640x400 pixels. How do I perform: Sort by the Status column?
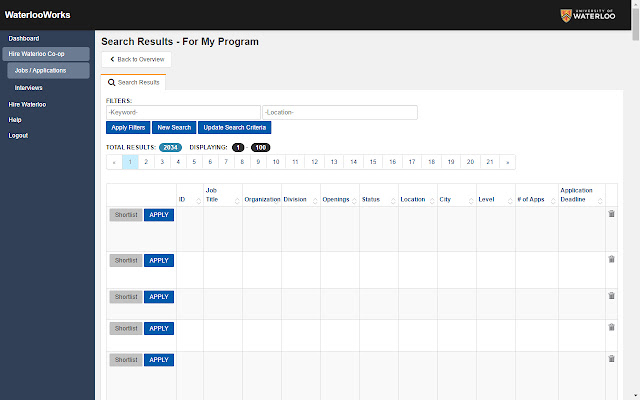(393, 200)
